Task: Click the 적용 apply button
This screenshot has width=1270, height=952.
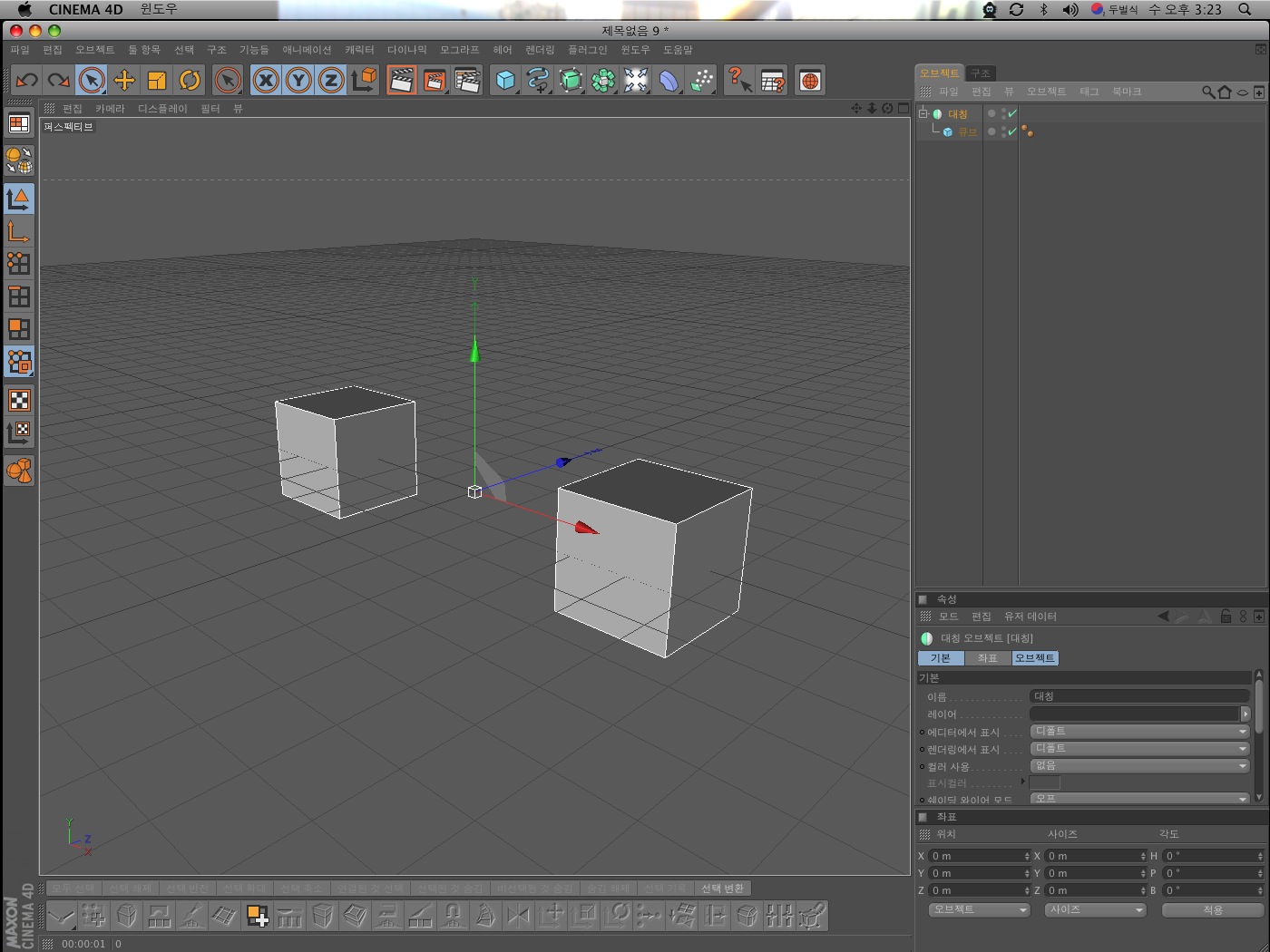Action: click(x=1213, y=909)
